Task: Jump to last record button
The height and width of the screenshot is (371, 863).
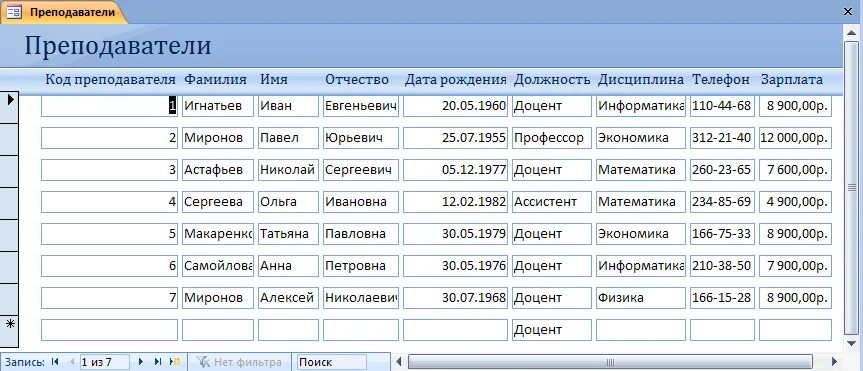Action: coord(158,362)
